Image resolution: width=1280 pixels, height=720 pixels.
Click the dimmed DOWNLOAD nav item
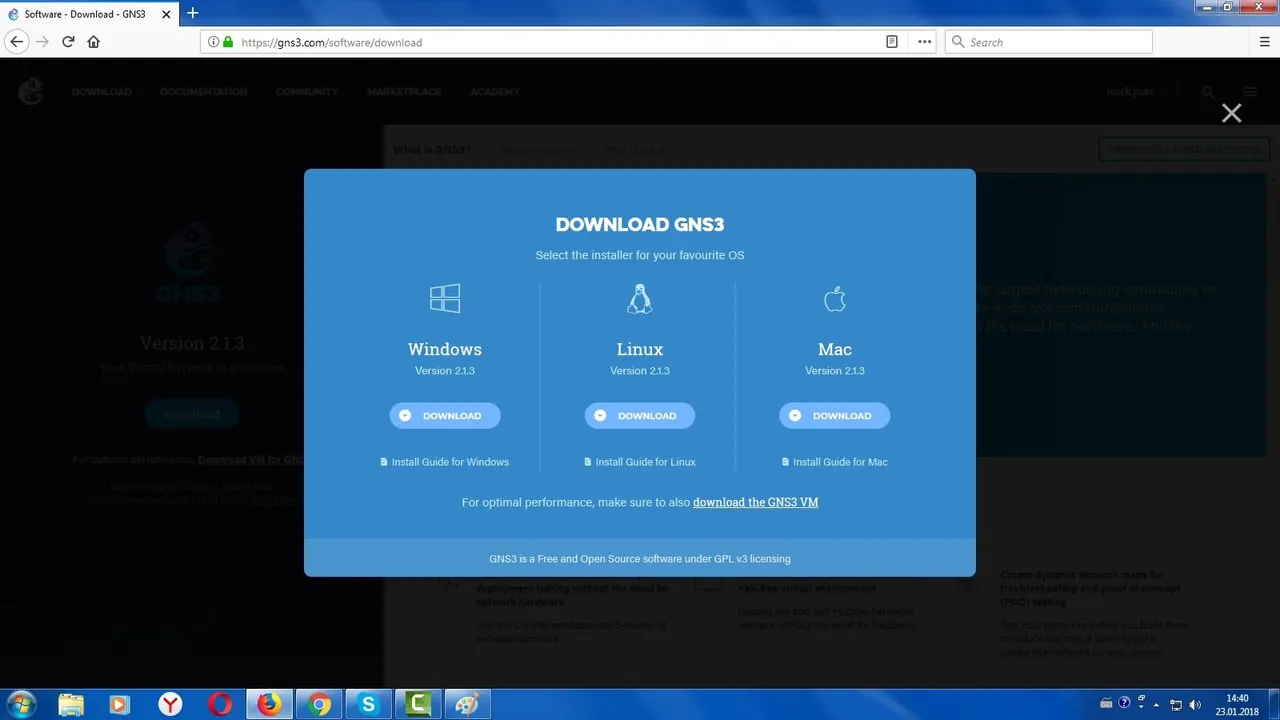101,92
